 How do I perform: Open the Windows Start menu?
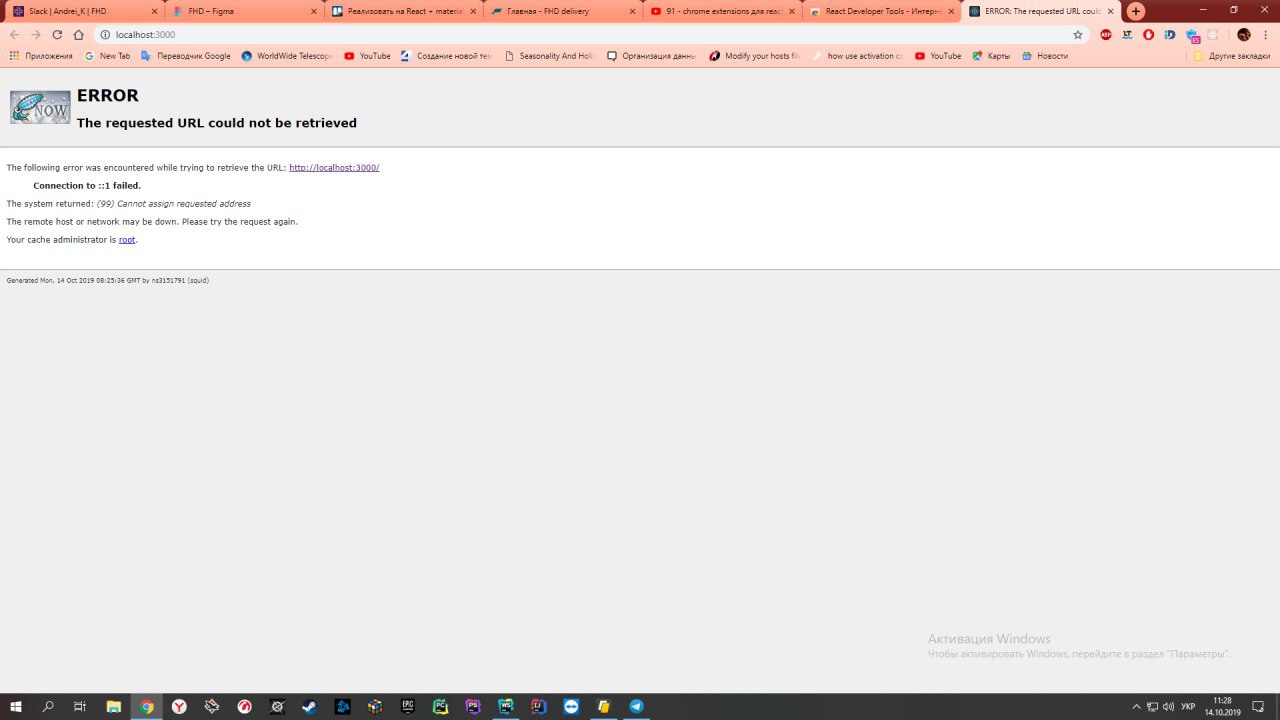(16, 706)
